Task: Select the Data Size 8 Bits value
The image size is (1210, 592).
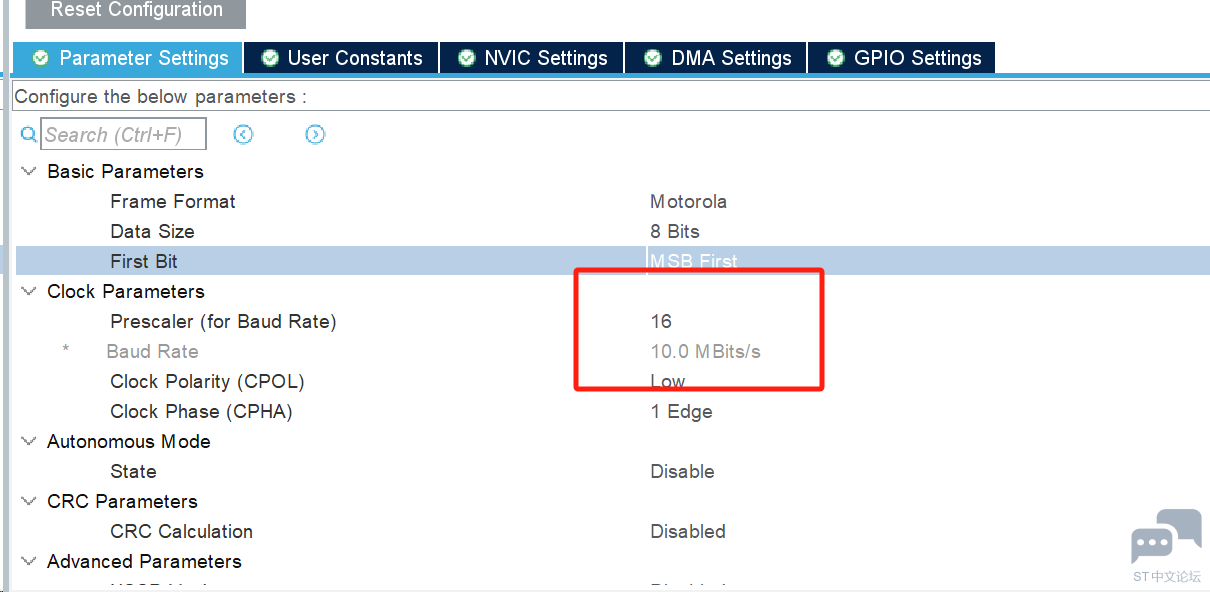Action: (x=675, y=231)
